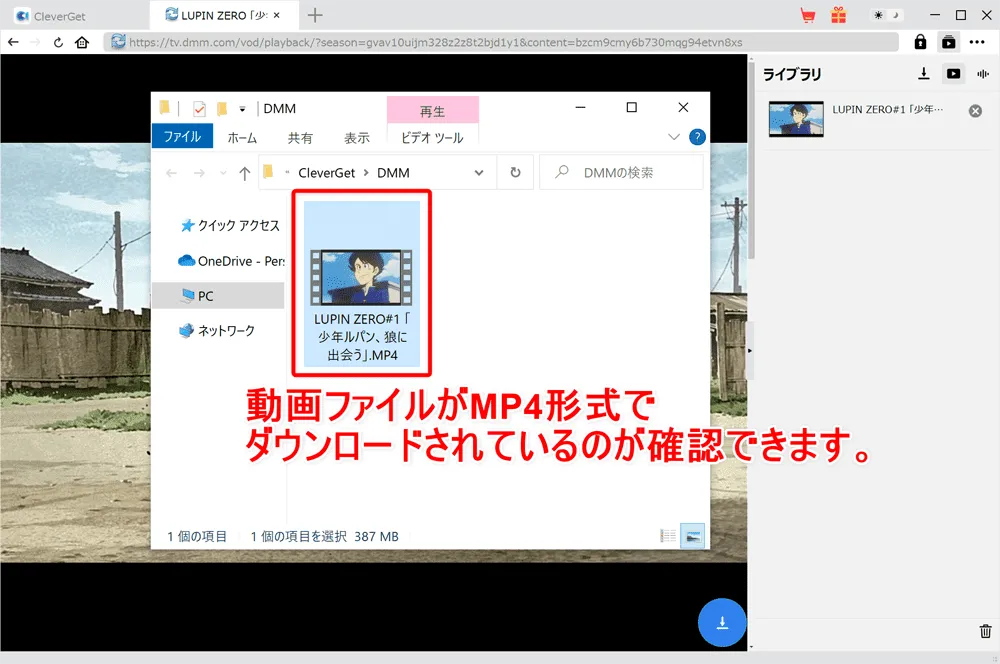
Task: Click DMM in the breadcrumb path
Action: coord(393,173)
